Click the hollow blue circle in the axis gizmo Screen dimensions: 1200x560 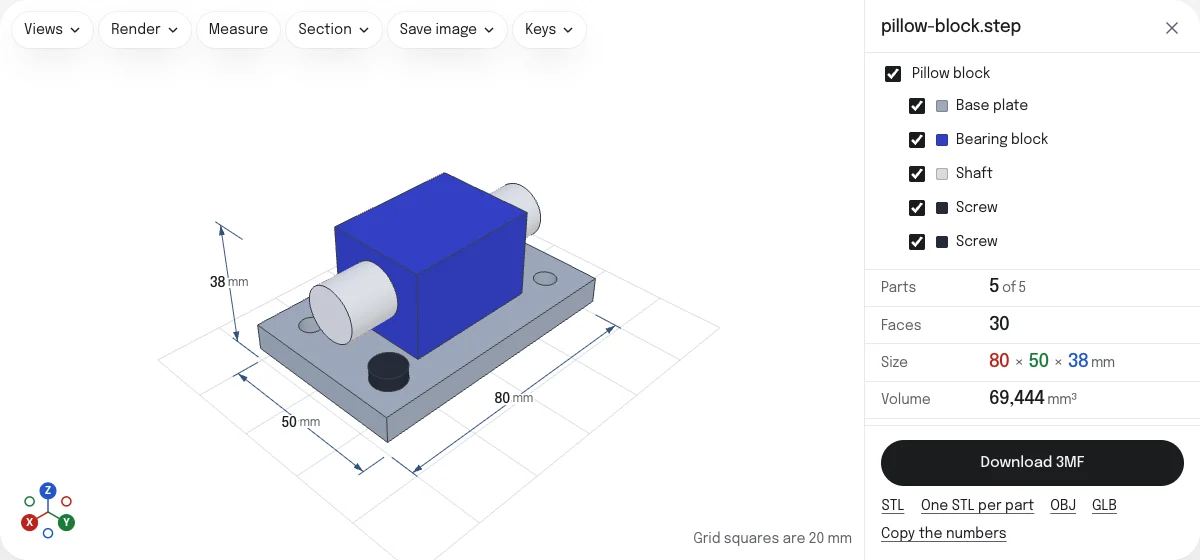pyautogui.click(x=48, y=533)
